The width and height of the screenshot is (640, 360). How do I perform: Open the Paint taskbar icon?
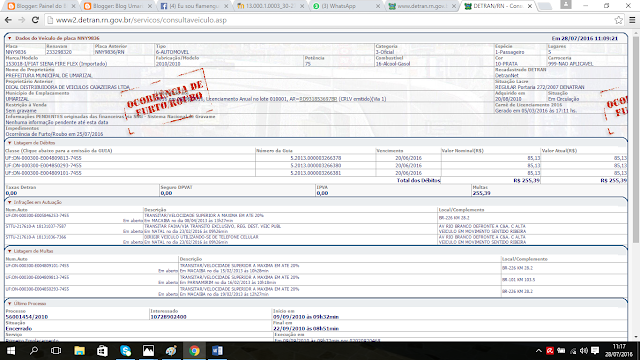pos(171,351)
